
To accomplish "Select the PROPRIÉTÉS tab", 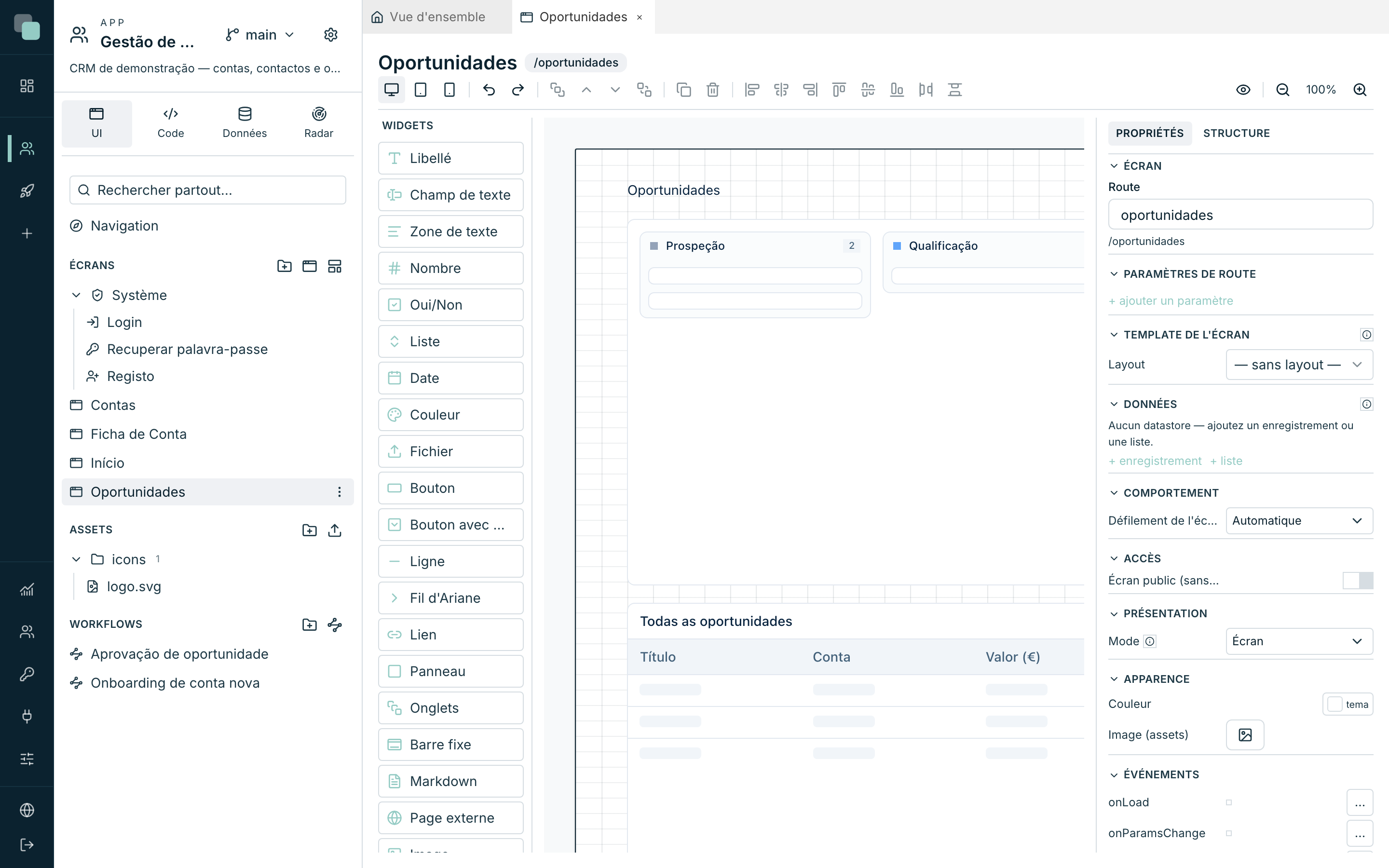I will [1150, 133].
